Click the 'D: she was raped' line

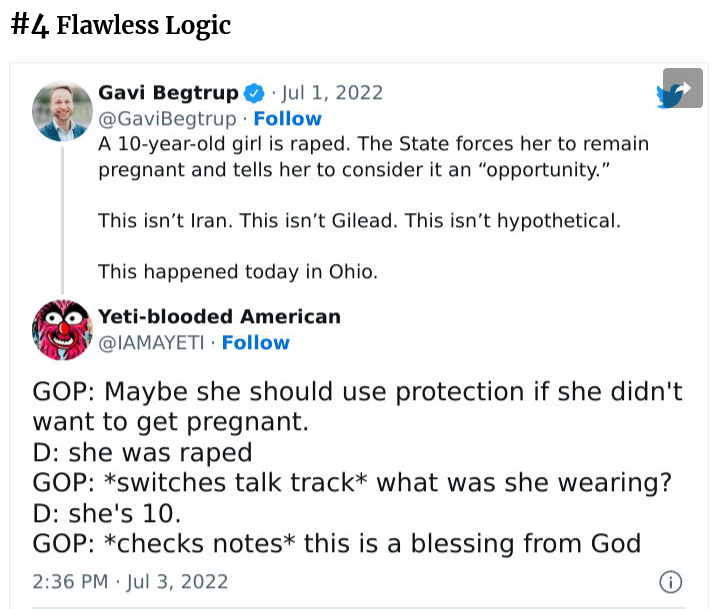click(142, 452)
